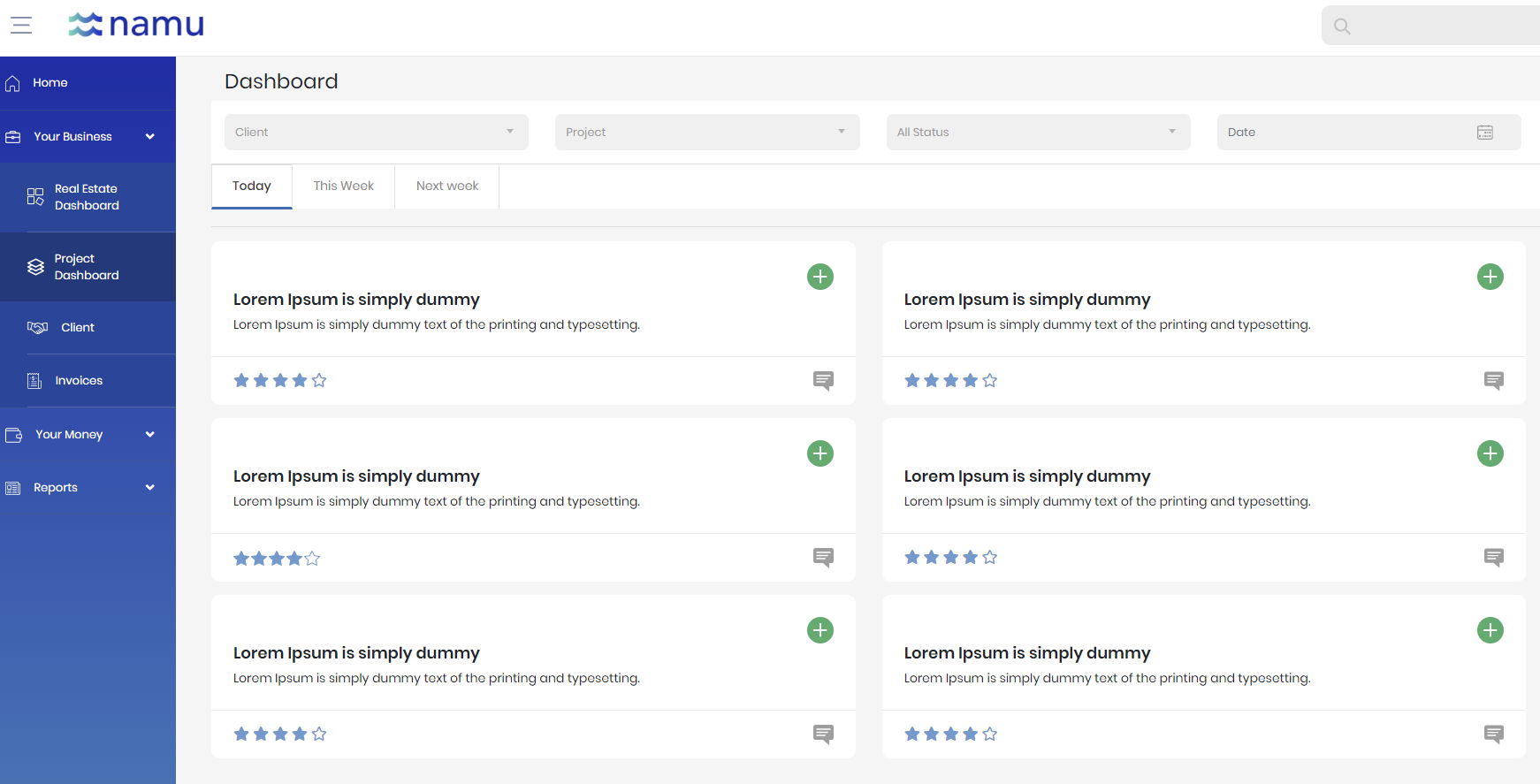
Task: Open Client via the handshake icon
Action: pos(37,328)
